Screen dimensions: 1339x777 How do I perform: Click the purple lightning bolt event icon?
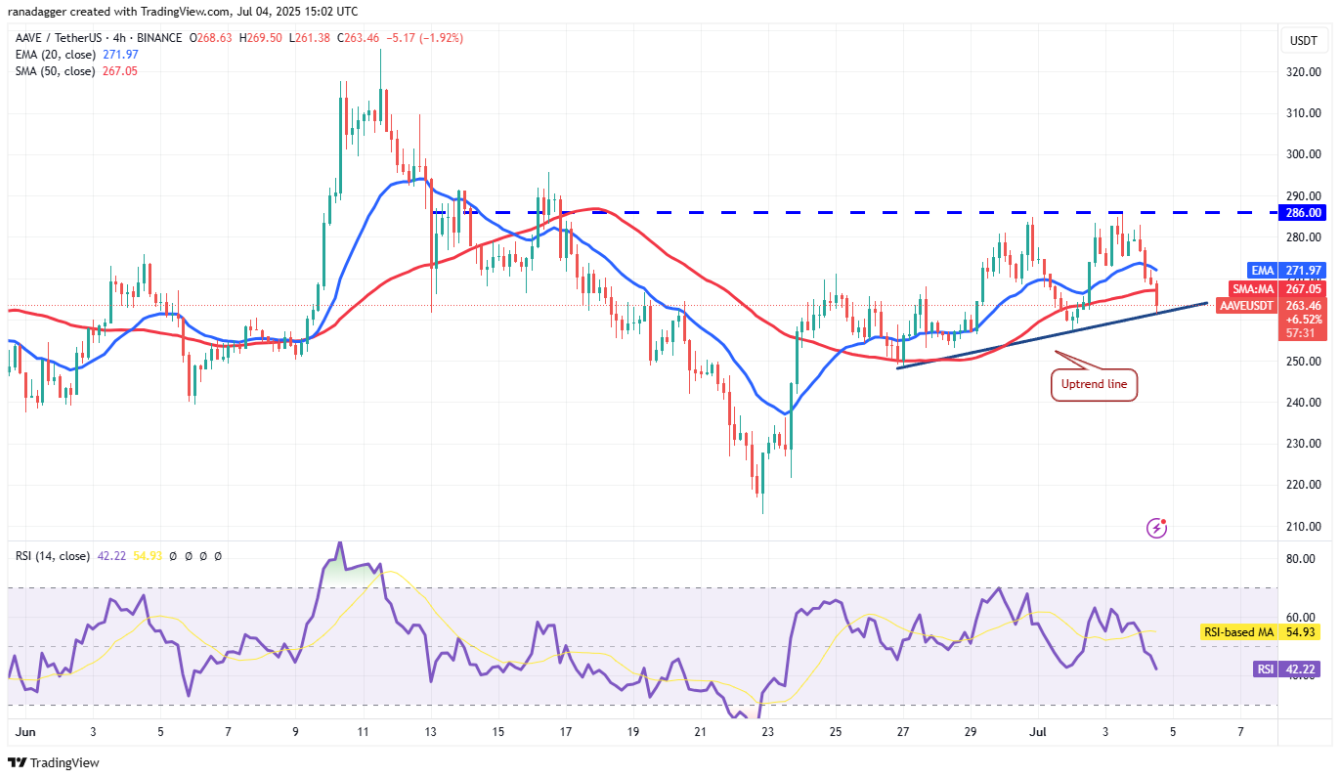[1157, 527]
